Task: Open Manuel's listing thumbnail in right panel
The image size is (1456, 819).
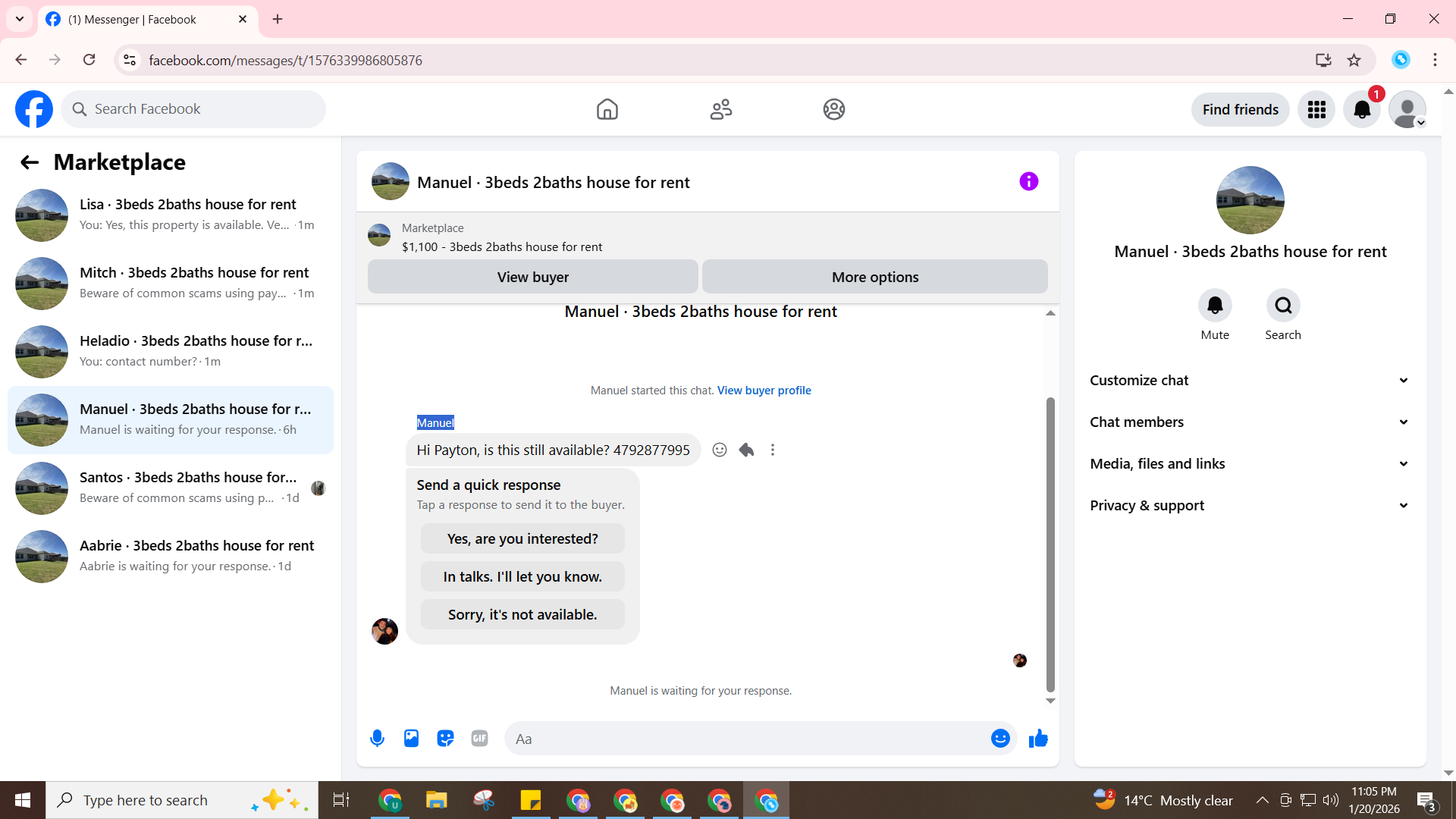Action: (x=1250, y=200)
